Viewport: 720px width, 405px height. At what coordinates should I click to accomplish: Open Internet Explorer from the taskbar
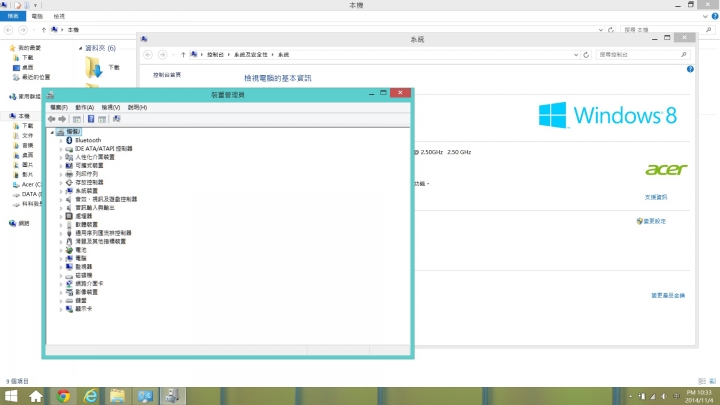pyautogui.click(x=90, y=396)
